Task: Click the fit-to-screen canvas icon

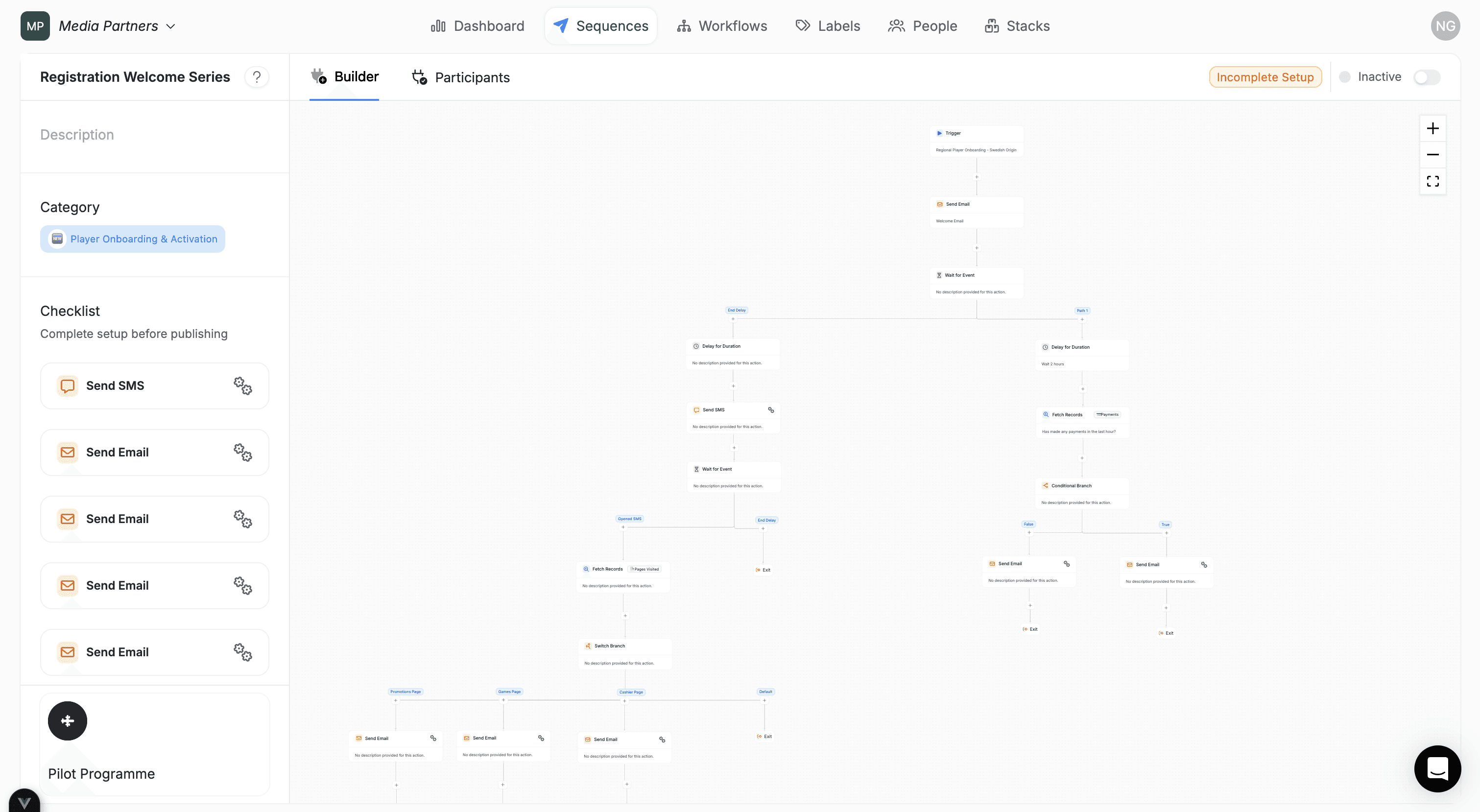Action: [x=1432, y=182]
